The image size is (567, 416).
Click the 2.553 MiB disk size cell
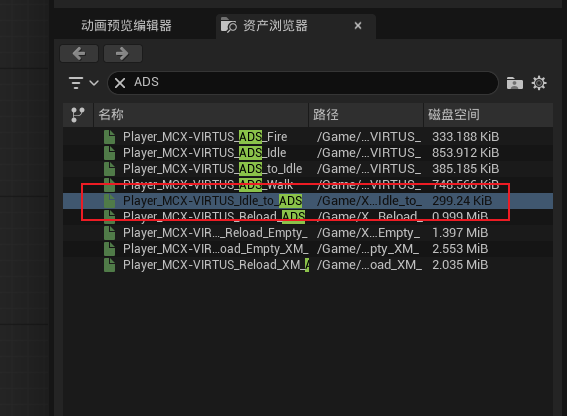point(460,249)
